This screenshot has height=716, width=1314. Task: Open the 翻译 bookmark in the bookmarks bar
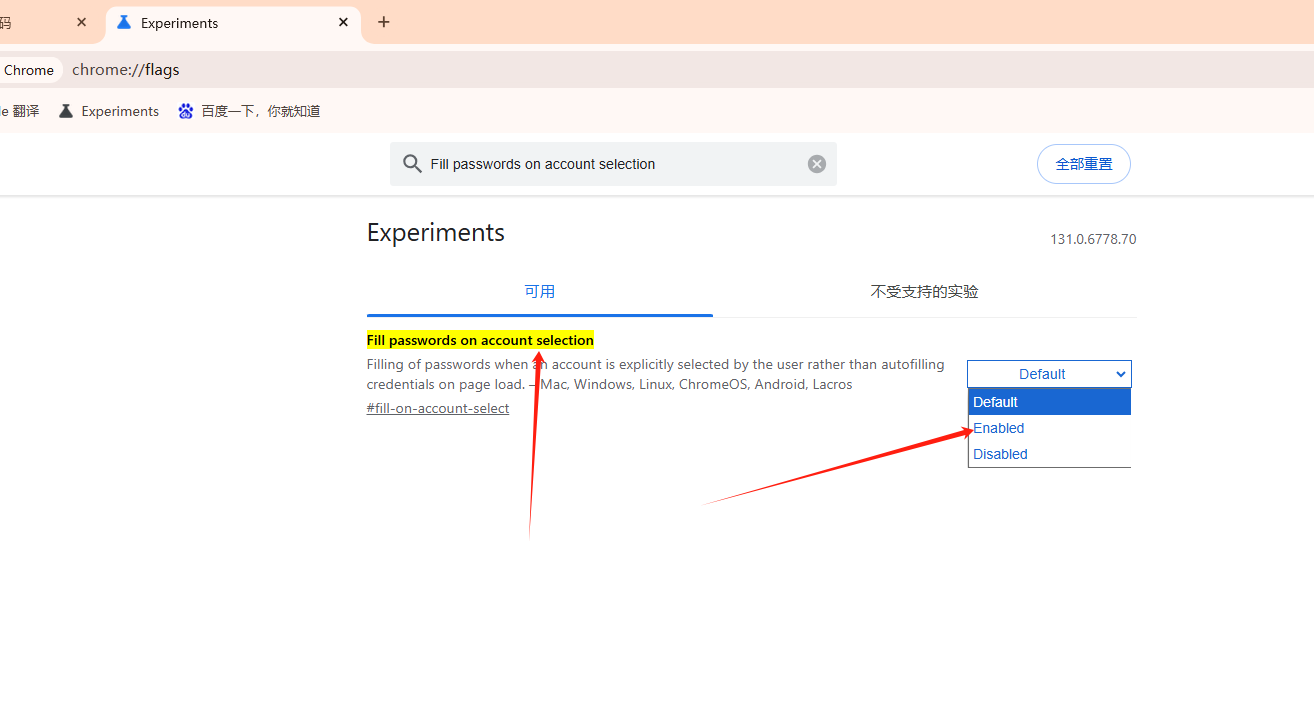20,111
